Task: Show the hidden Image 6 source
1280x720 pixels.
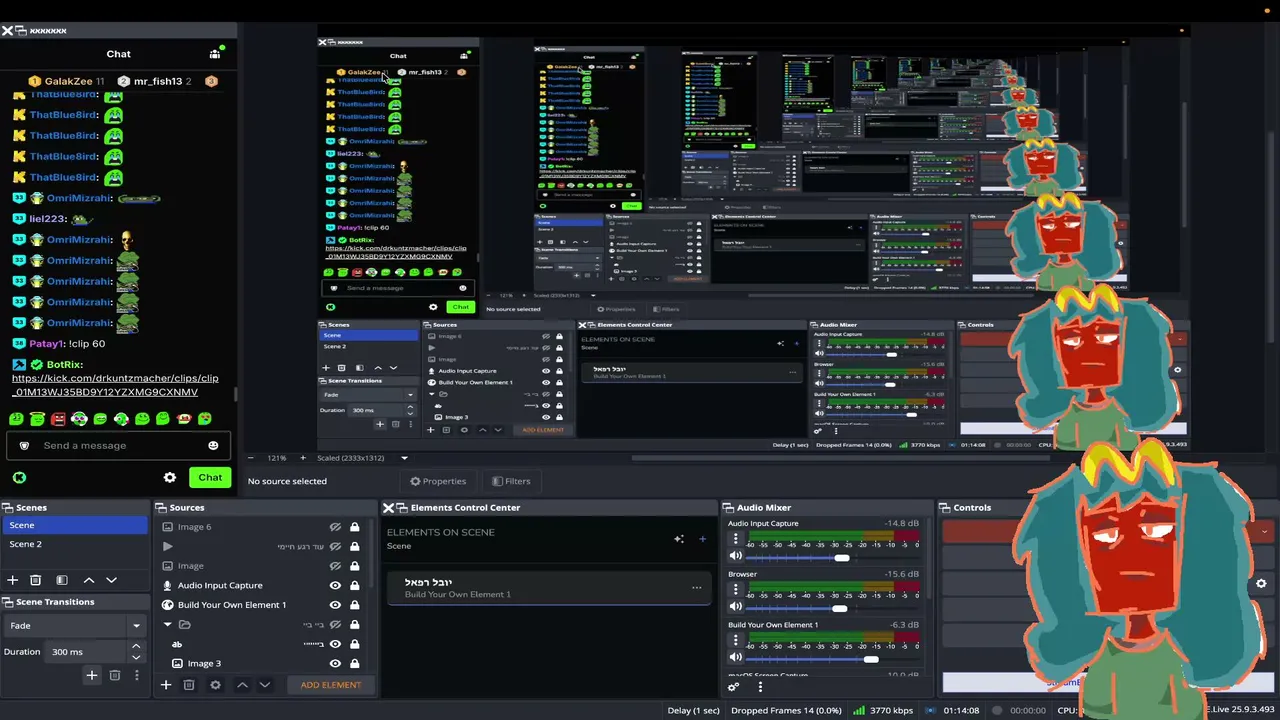Action: tap(335, 527)
